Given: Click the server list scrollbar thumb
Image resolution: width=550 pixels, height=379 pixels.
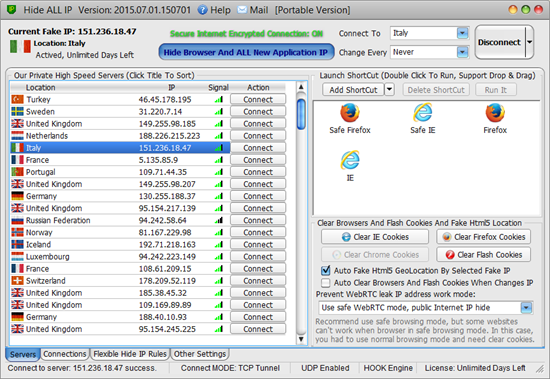Looking at the screenshot, I should (x=301, y=114).
